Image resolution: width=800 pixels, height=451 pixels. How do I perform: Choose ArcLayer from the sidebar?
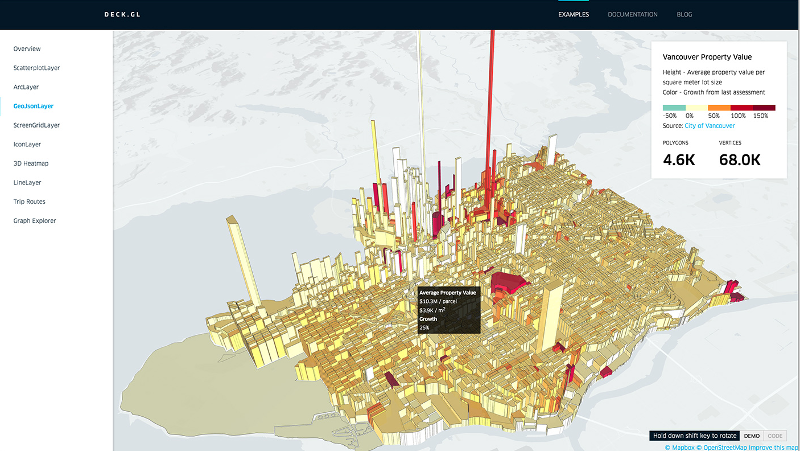pos(26,86)
